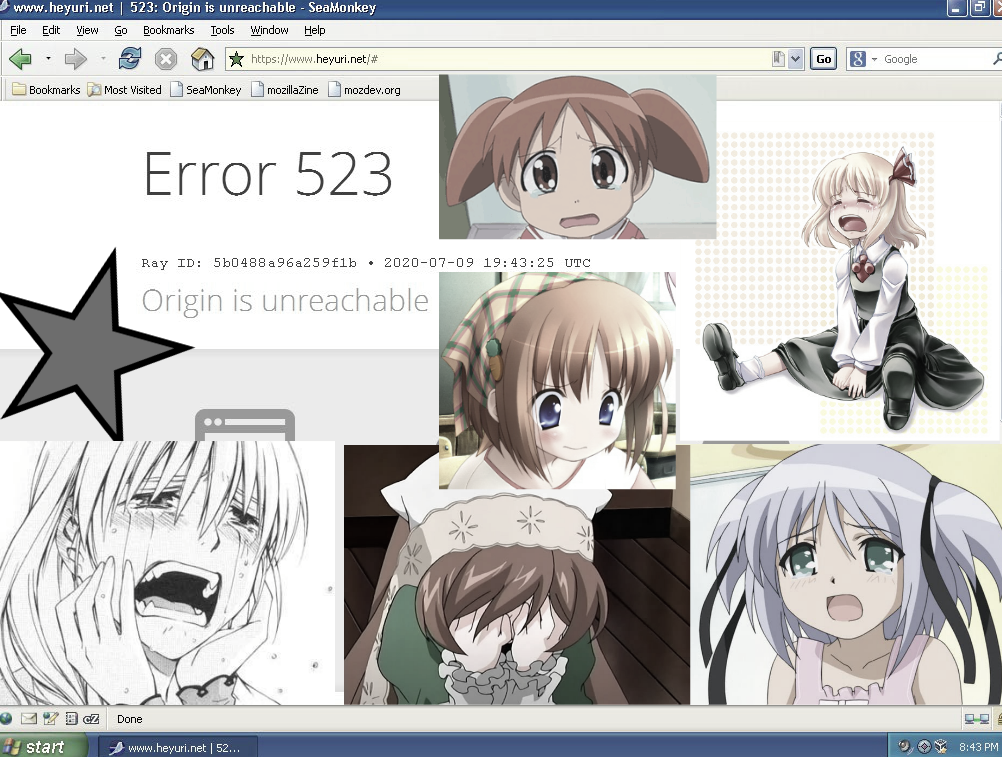
Task: Open the Back button history dropdown arrow
Action: tap(45, 59)
